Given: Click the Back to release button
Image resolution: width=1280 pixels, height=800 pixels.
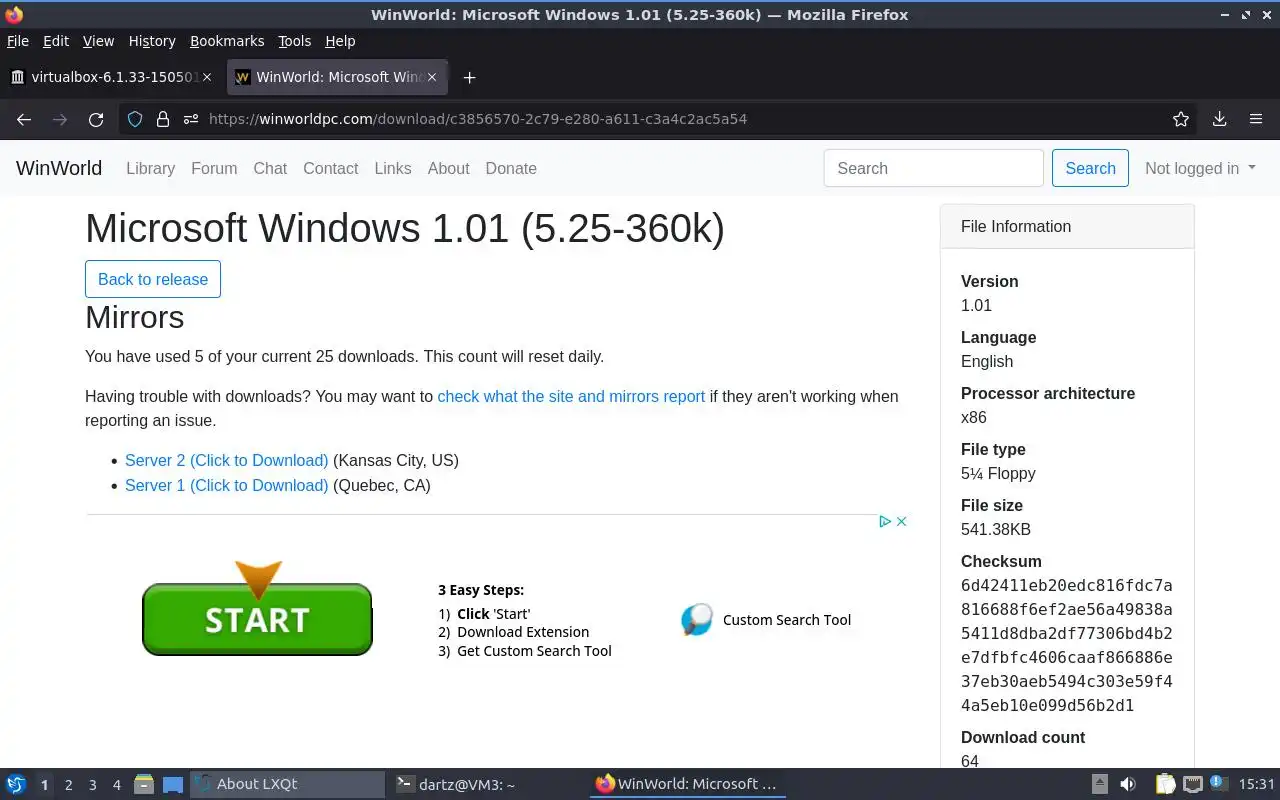Looking at the screenshot, I should coord(153,279).
